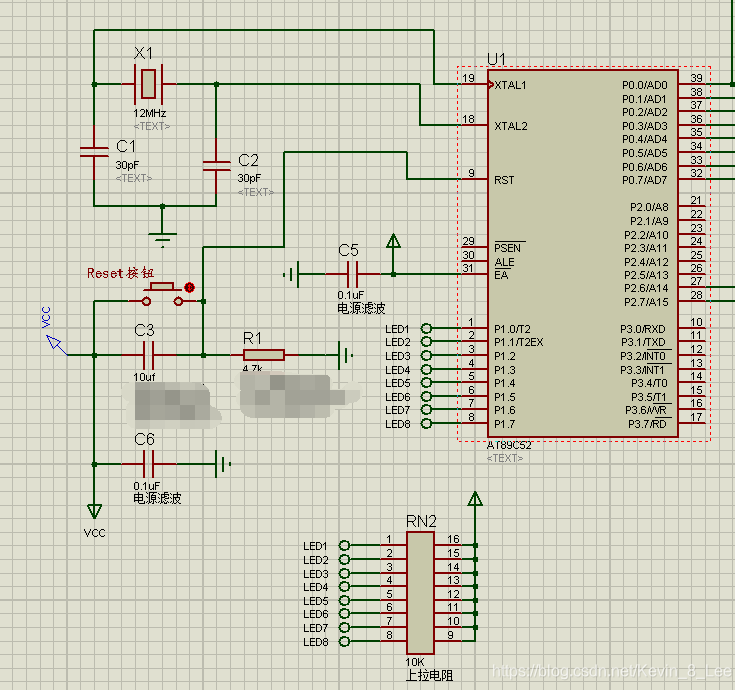This screenshot has width=742, height=690.
Task: Click pin number 16 on RN2
Action: 453,539
